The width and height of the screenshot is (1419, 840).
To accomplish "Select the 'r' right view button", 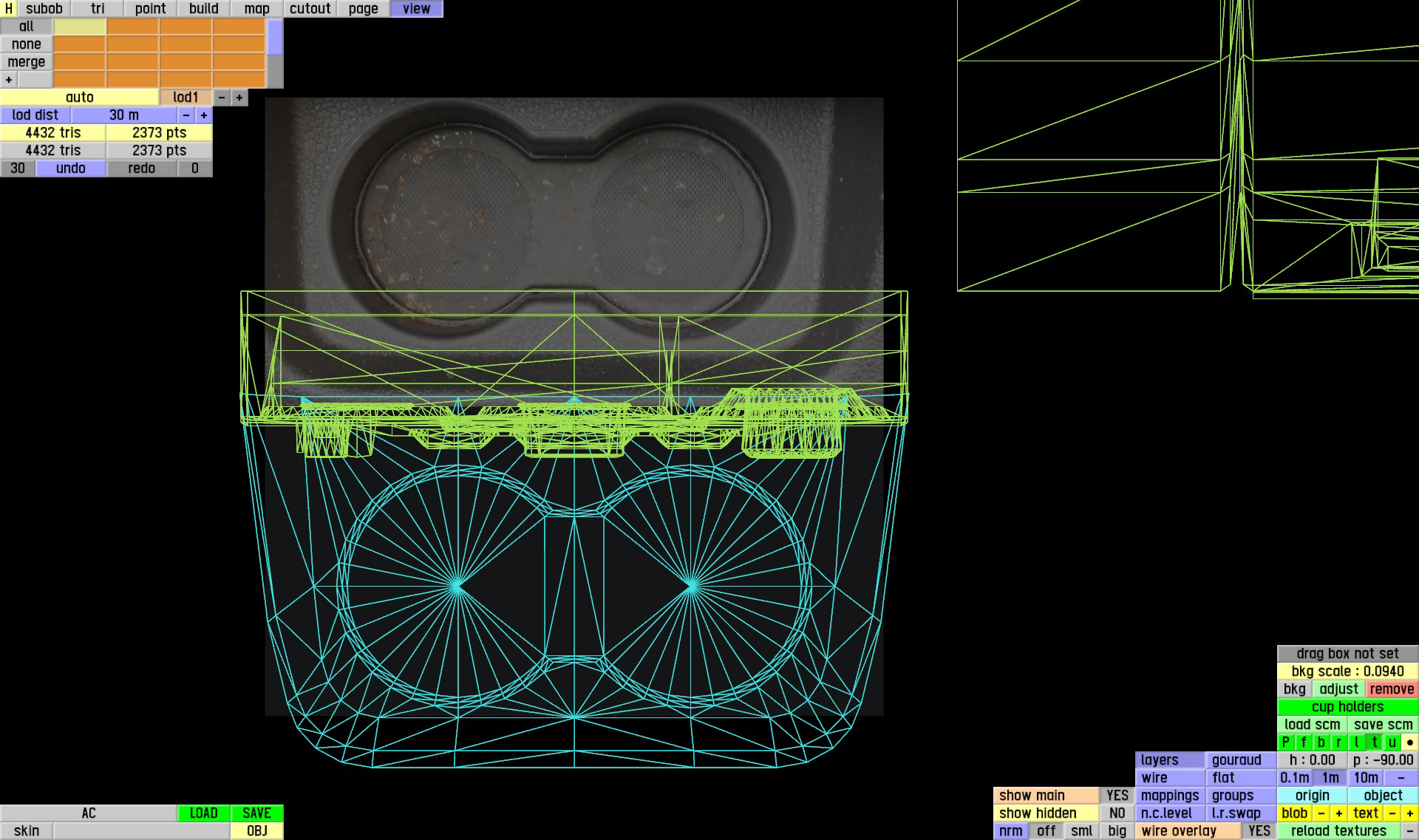I will [x=1338, y=742].
